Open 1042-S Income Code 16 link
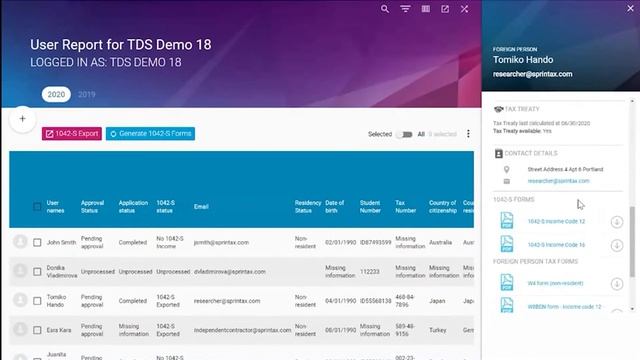This screenshot has height=360, width=640. (556, 245)
